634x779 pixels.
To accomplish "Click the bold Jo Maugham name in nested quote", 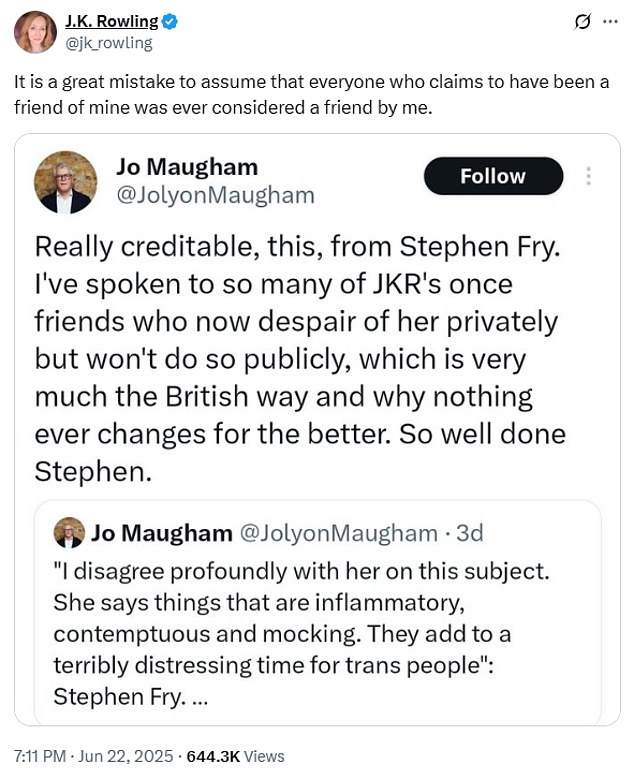I will 162,533.
